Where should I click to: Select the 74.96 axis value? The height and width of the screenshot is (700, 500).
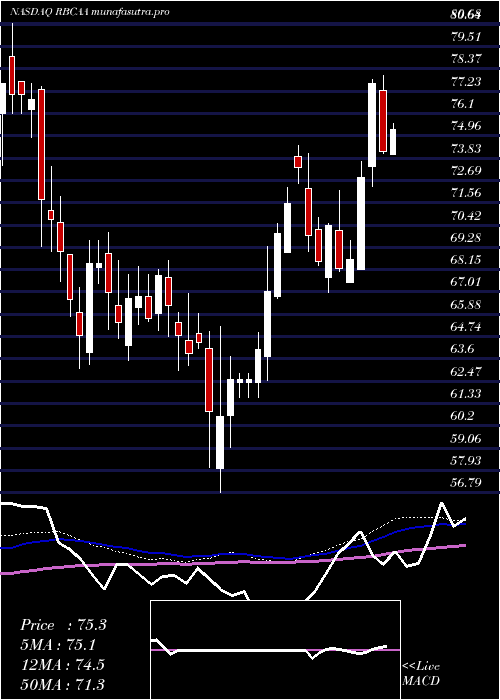(x=466, y=126)
